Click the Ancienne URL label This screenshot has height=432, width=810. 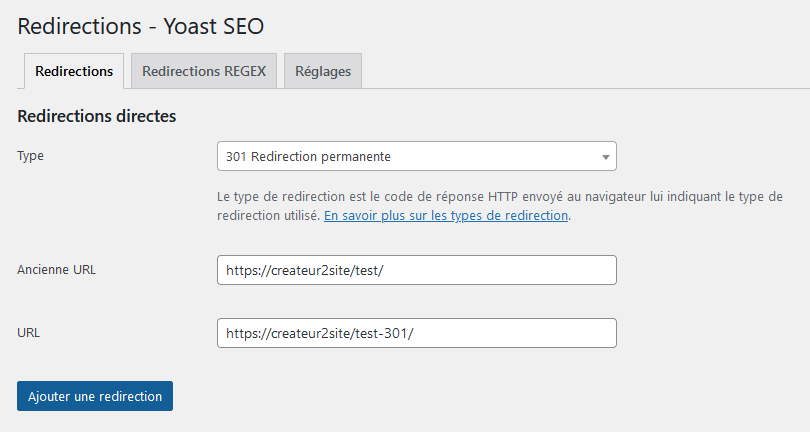click(57, 269)
